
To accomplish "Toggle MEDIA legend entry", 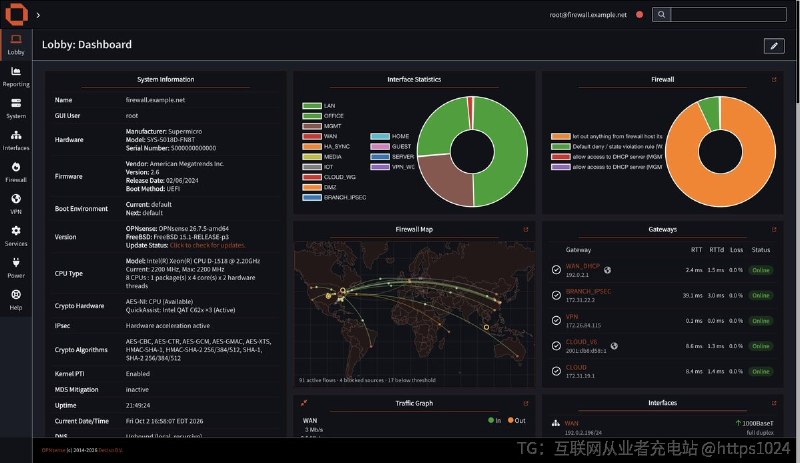I will pos(322,157).
